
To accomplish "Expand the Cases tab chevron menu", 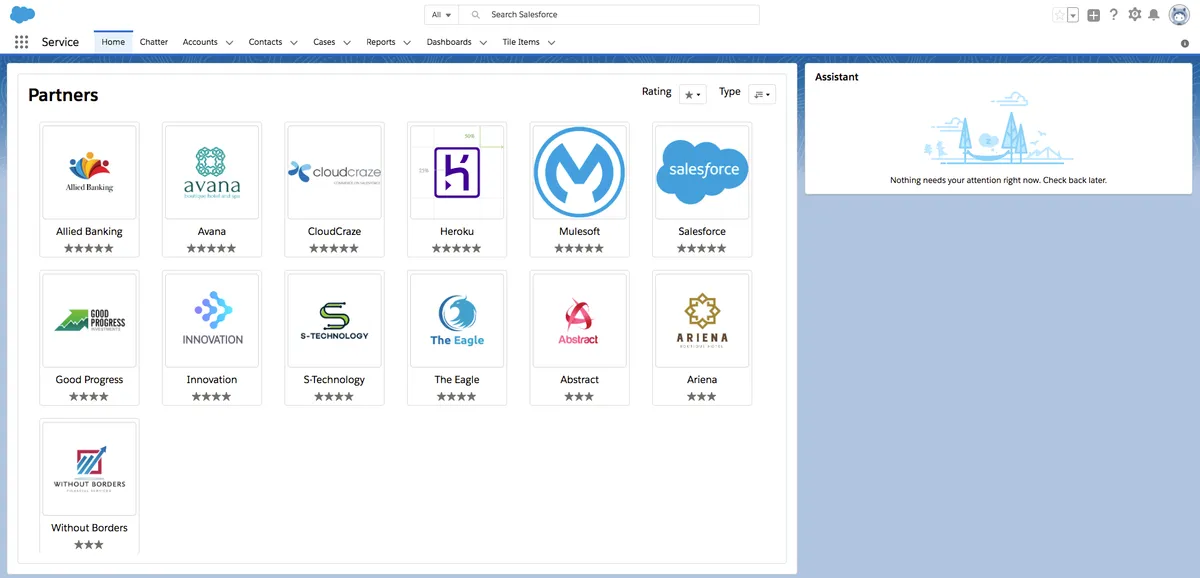I will 347,43.
